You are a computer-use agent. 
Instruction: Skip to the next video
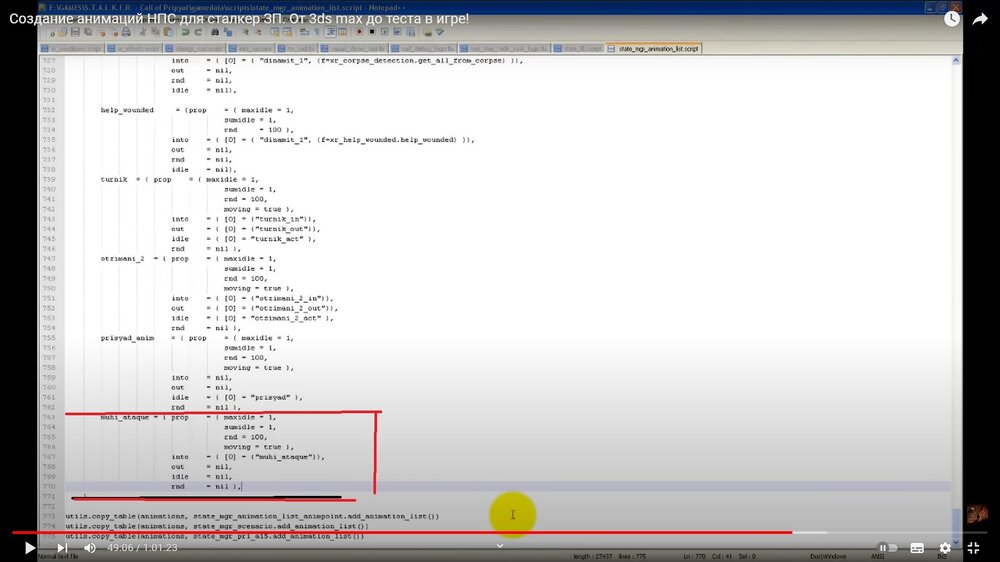pyautogui.click(x=61, y=548)
